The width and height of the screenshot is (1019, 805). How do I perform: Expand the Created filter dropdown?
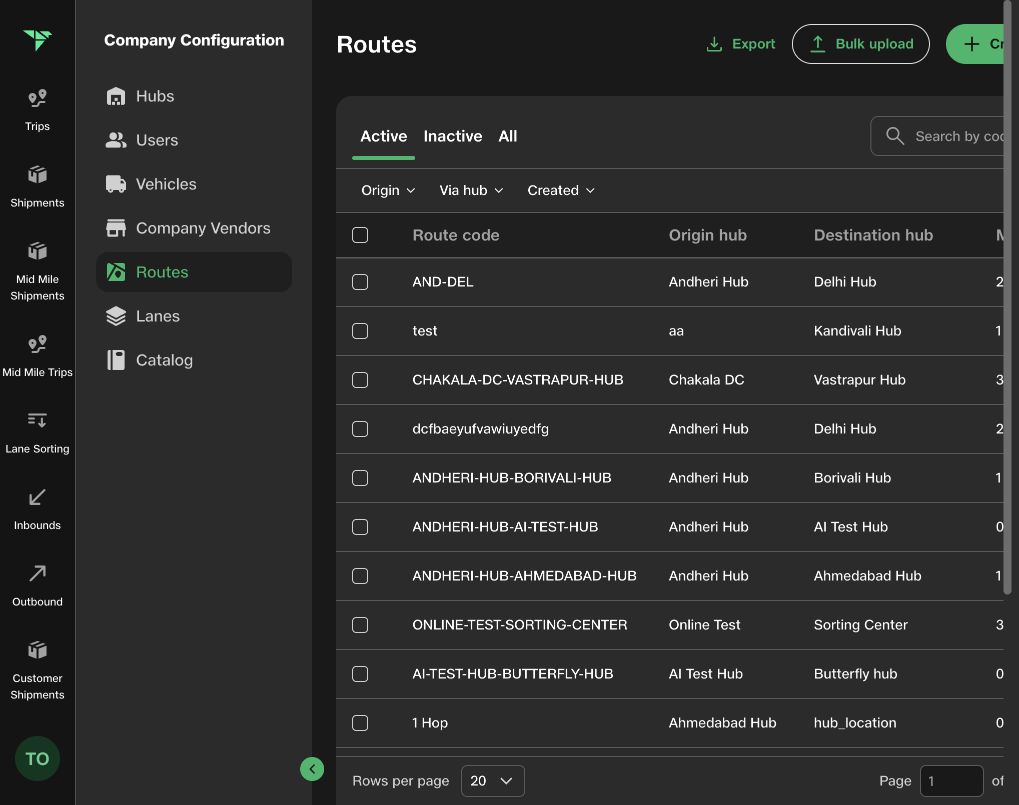[x=561, y=190]
